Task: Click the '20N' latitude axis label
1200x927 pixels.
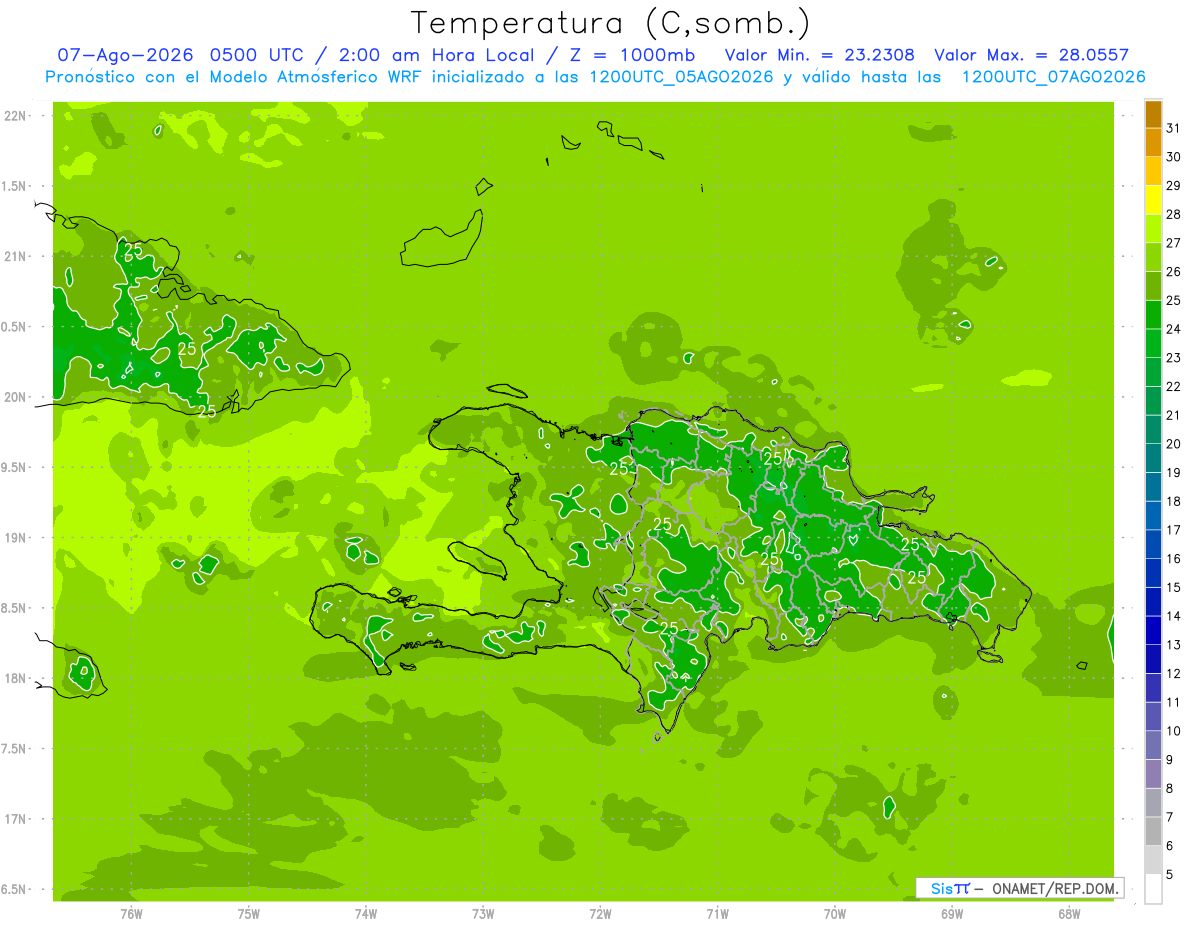Action: (16, 397)
